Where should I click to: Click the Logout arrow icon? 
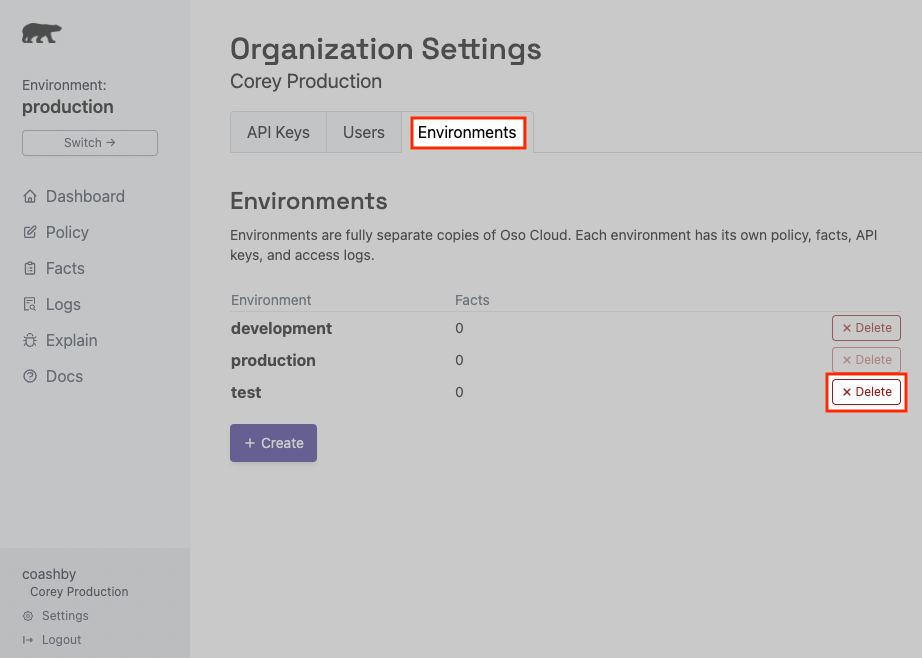tap(28, 640)
